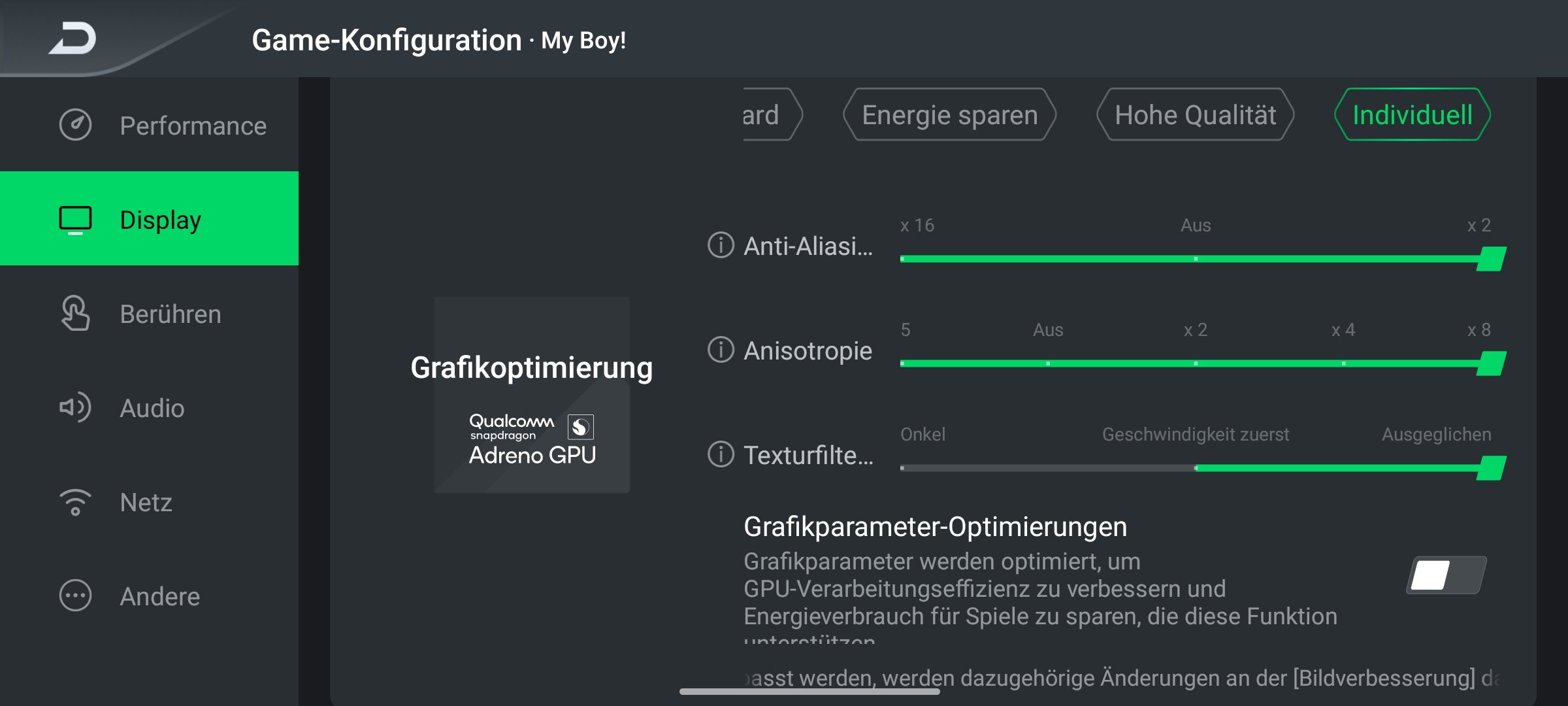
Task: Set the Anti-Aliasing slider to Aus
Action: [1196, 259]
